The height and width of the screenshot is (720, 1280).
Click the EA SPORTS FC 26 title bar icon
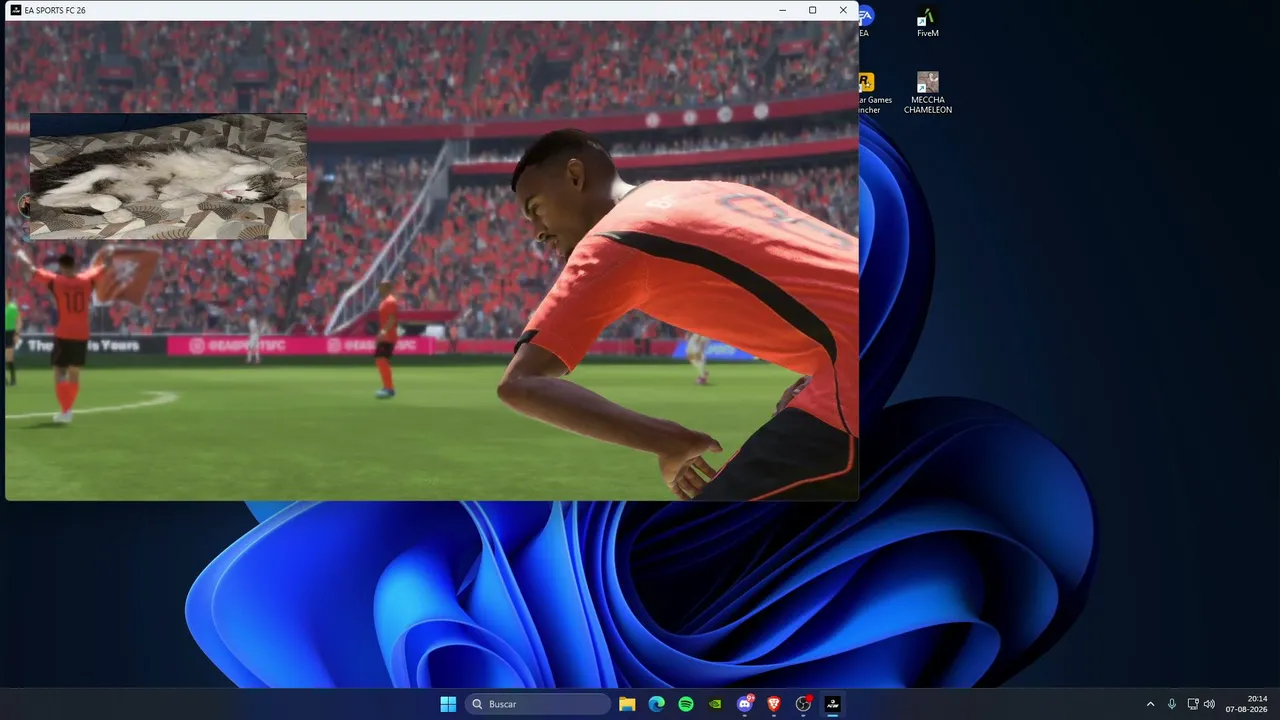[15, 10]
